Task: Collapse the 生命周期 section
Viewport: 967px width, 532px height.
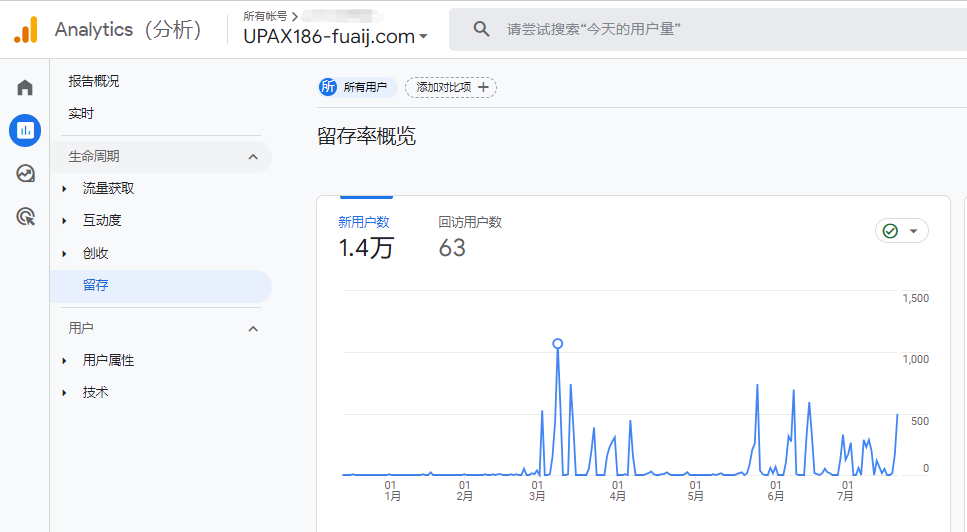Action: pos(253,157)
